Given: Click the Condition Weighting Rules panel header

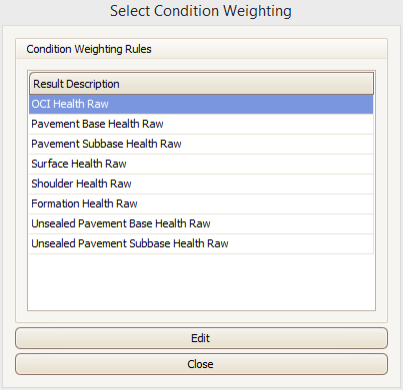Looking at the screenshot, I should (x=201, y=49).
